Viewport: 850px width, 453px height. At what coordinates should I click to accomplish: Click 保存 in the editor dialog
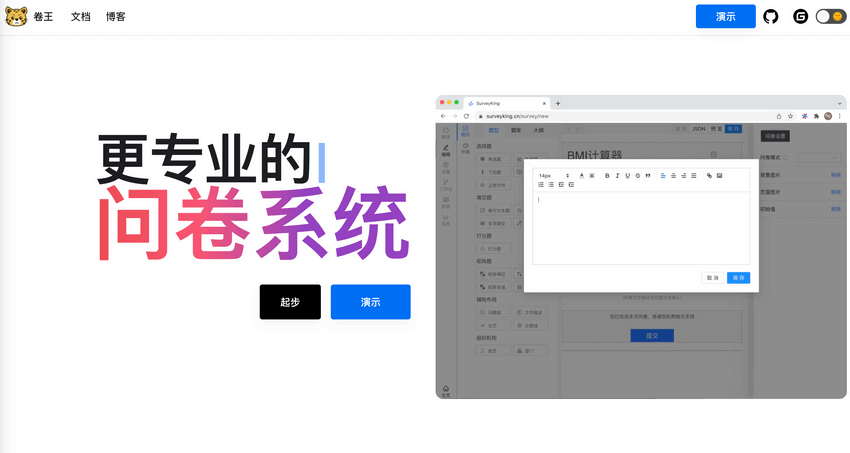(738, 277)
